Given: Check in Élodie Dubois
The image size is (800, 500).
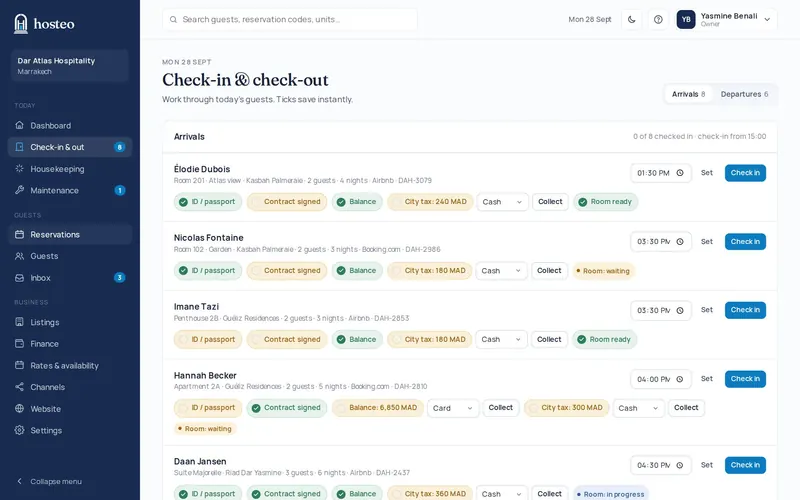Looking at the screenshot, I should coord(745,173).
